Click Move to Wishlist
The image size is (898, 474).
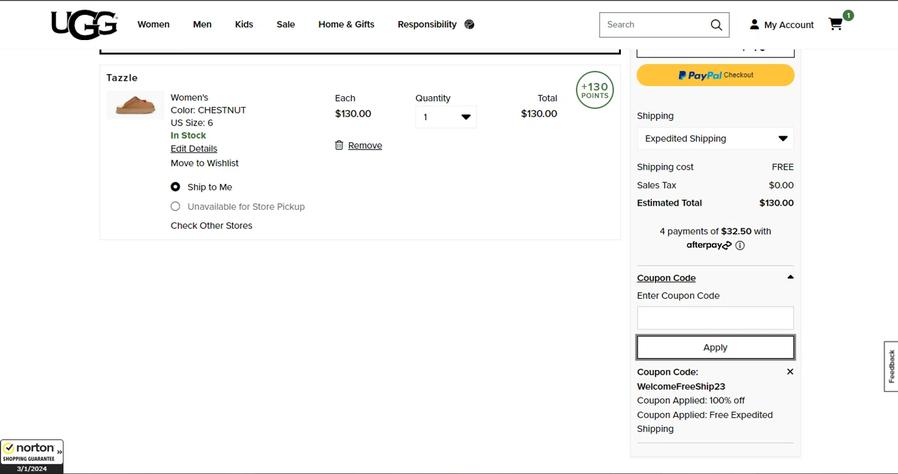point(204,163)
